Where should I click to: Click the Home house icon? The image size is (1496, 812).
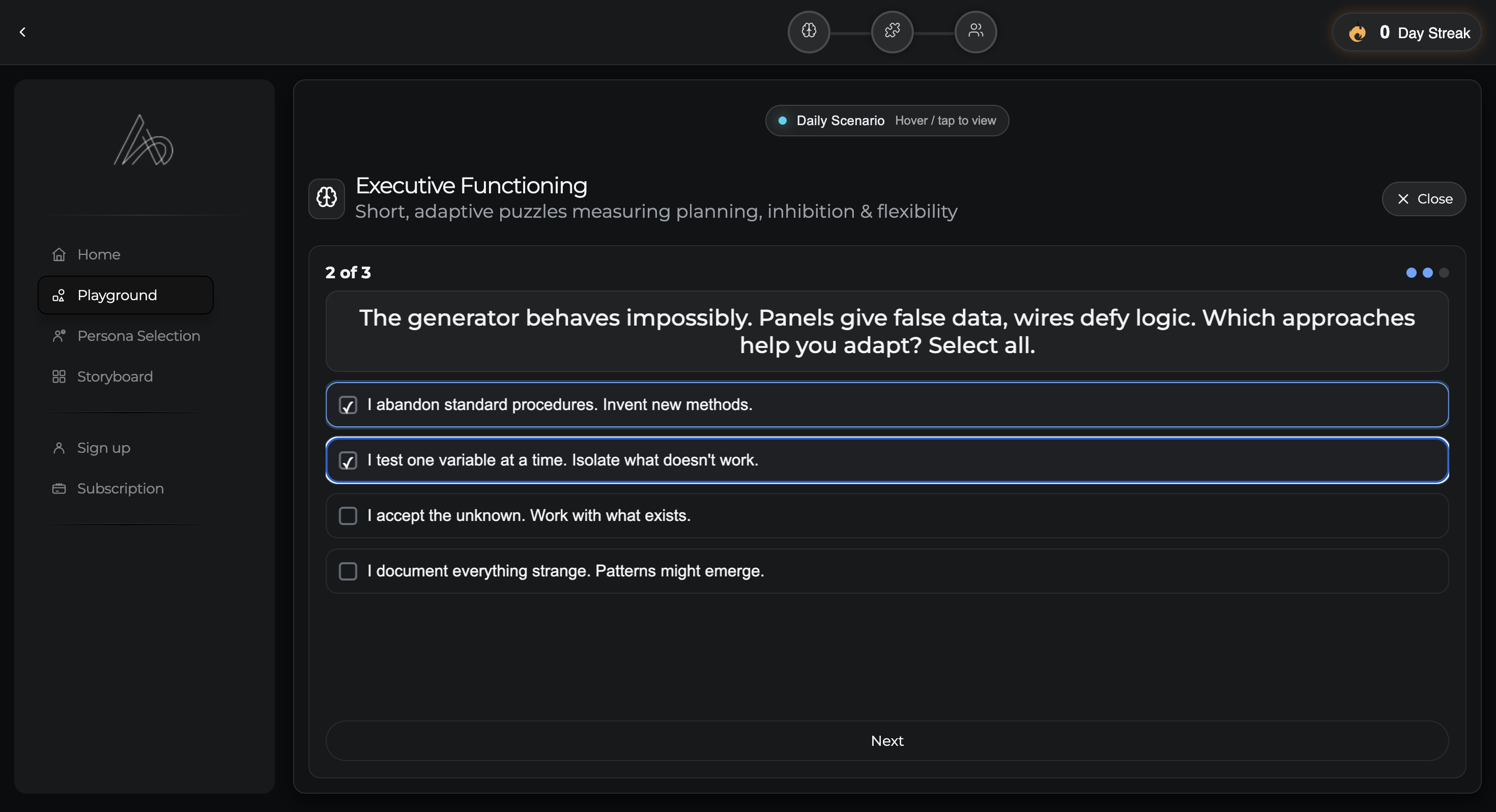click(x=59, y=254)
